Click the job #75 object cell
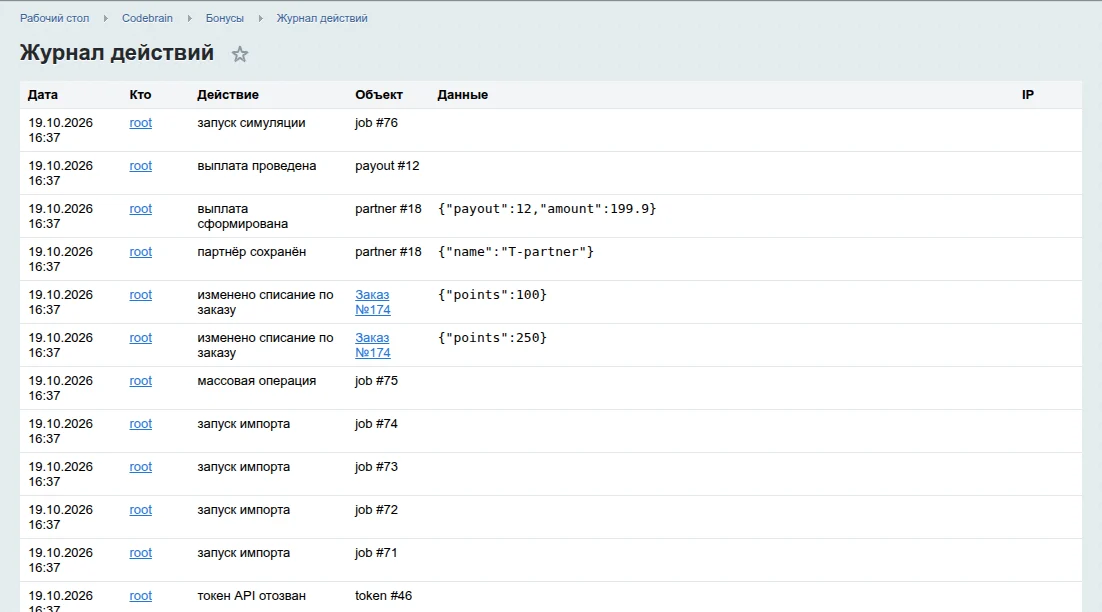1102x612 pixels. pyautogui.click(x=376, y=381)
